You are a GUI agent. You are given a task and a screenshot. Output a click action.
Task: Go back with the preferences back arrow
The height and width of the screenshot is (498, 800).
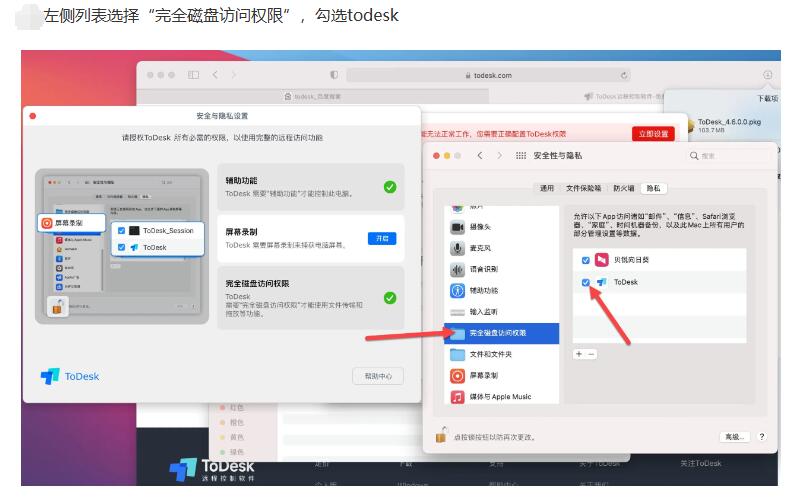point(481,156)
